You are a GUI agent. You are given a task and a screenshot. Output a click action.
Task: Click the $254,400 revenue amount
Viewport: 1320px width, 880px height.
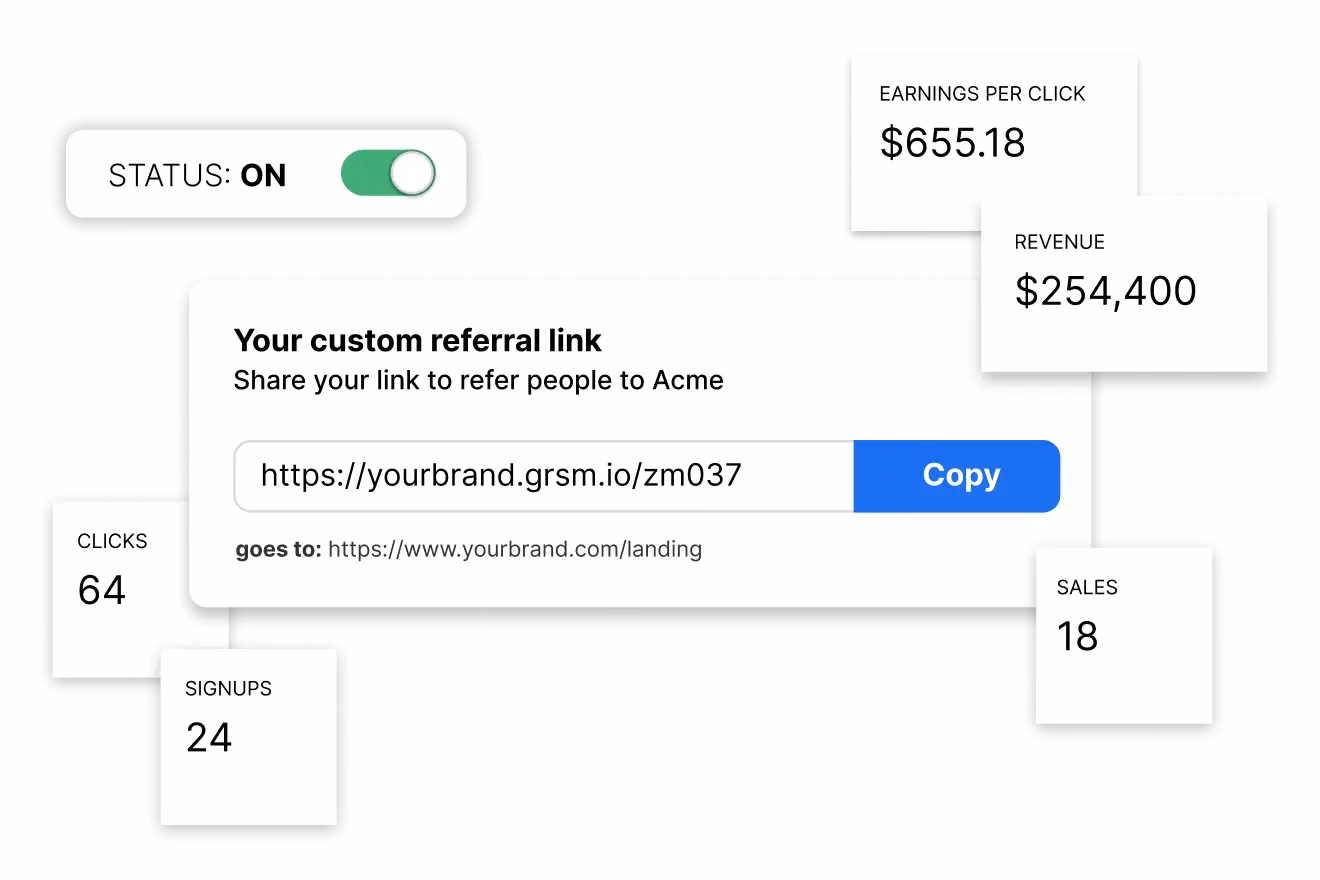point(1105,291)
